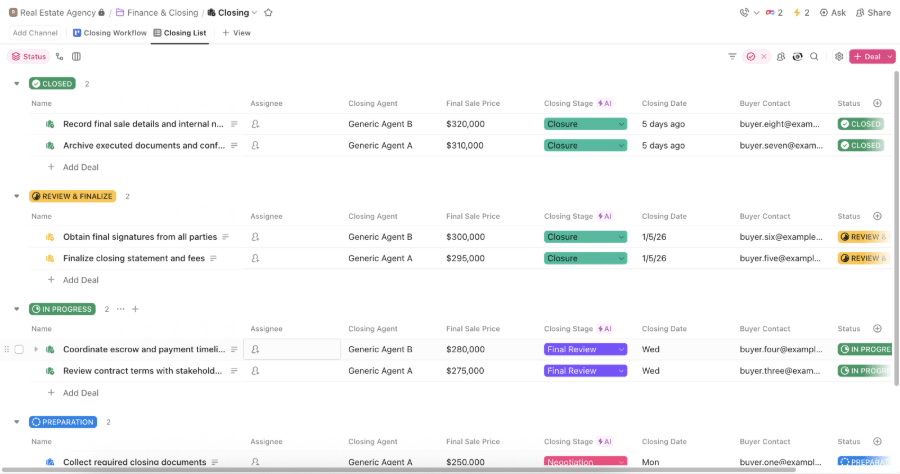The height and width of the screenshot is (474, 900).
Task: Open the assignees filter icon in toolbar
Action: (781, 56)
